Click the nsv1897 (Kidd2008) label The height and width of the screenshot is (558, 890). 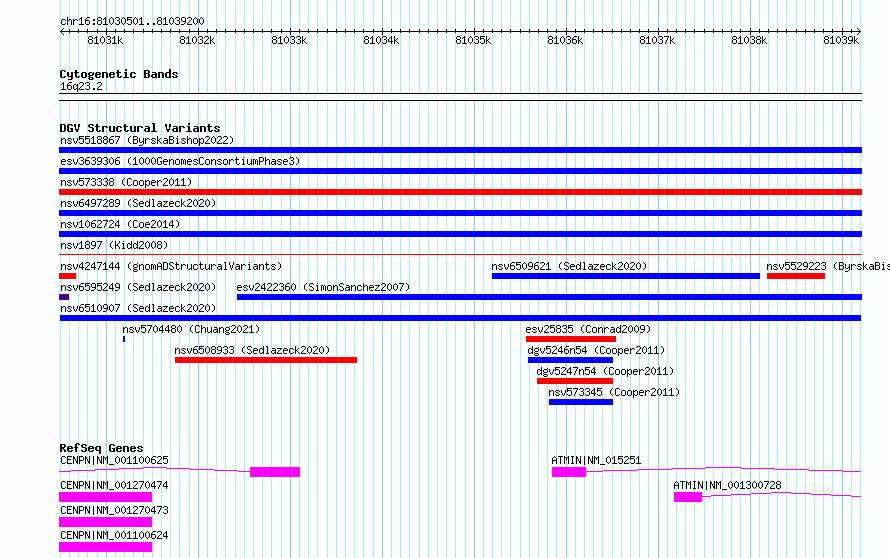coord(114,245)
